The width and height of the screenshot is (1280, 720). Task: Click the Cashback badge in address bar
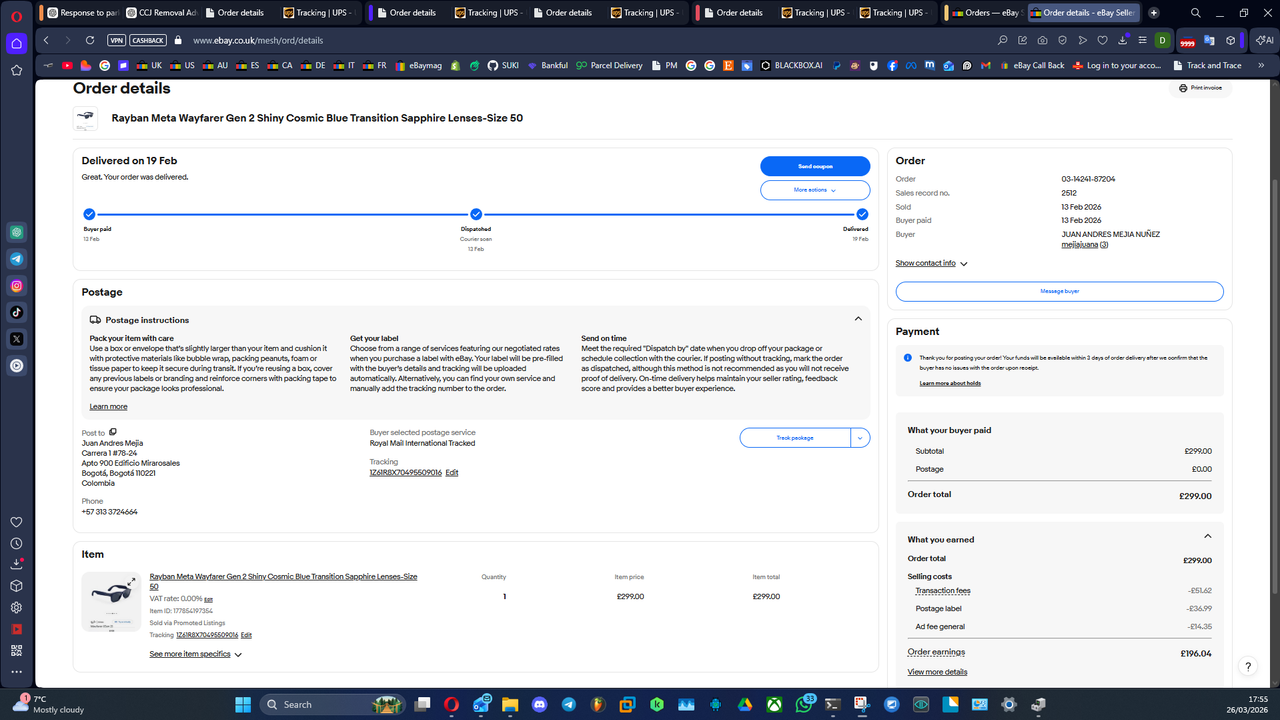149,41
